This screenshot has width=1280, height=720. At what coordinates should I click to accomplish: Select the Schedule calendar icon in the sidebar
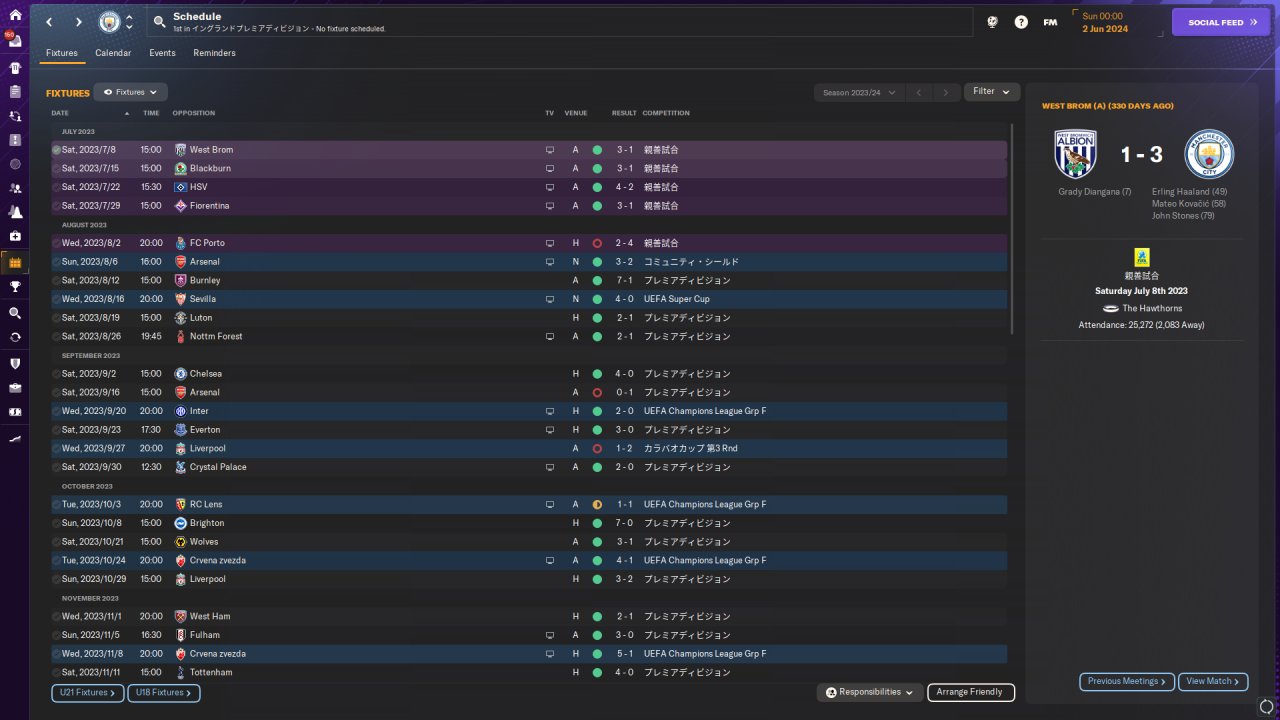14,262
